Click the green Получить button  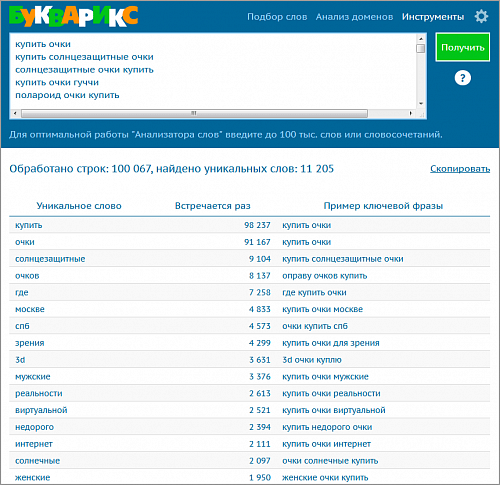462,47
